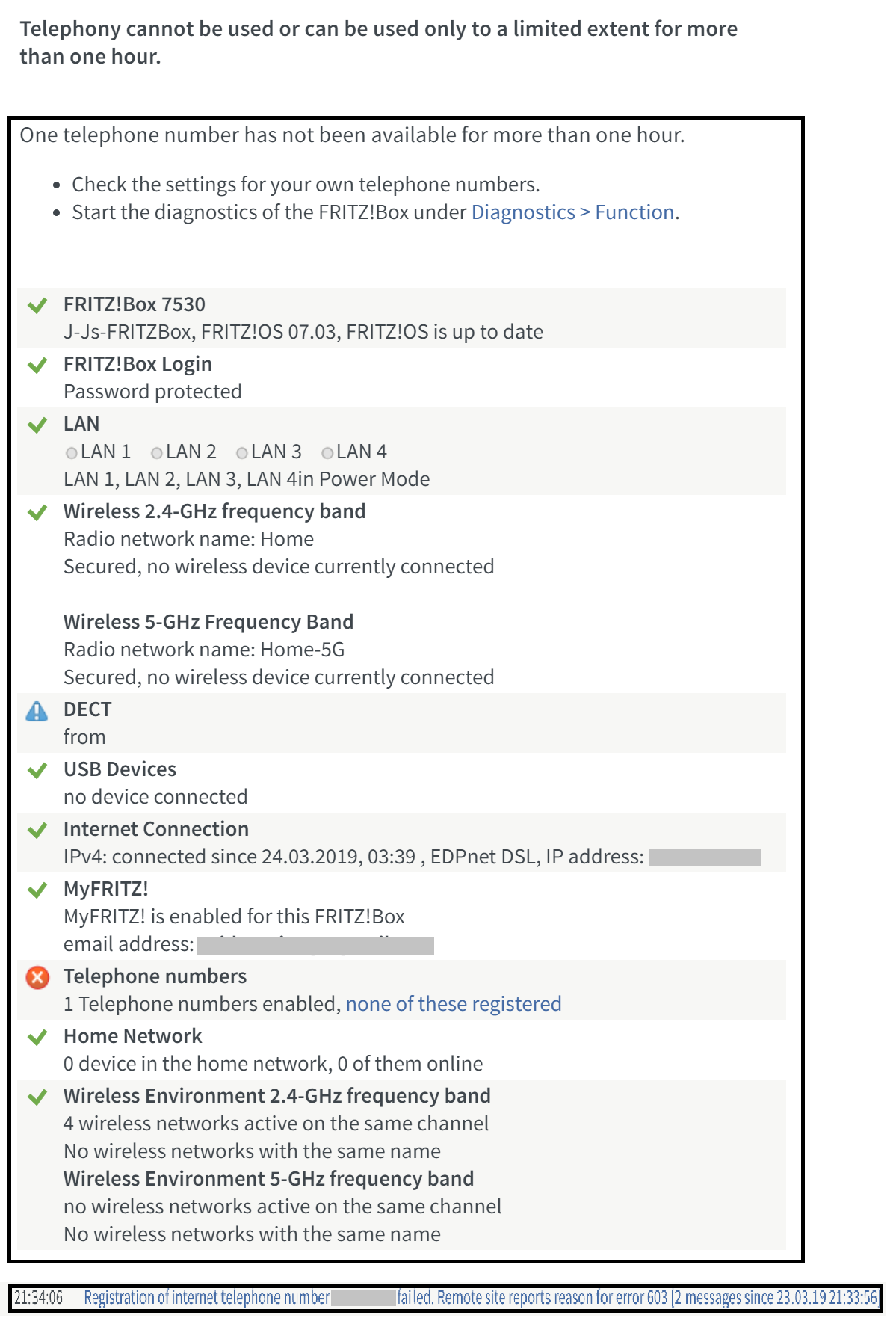Click the Wireless 5-GHz Frequency Band heading
Screen dimensions: 896x1324
pyautogui.click(x=208, y=622)
